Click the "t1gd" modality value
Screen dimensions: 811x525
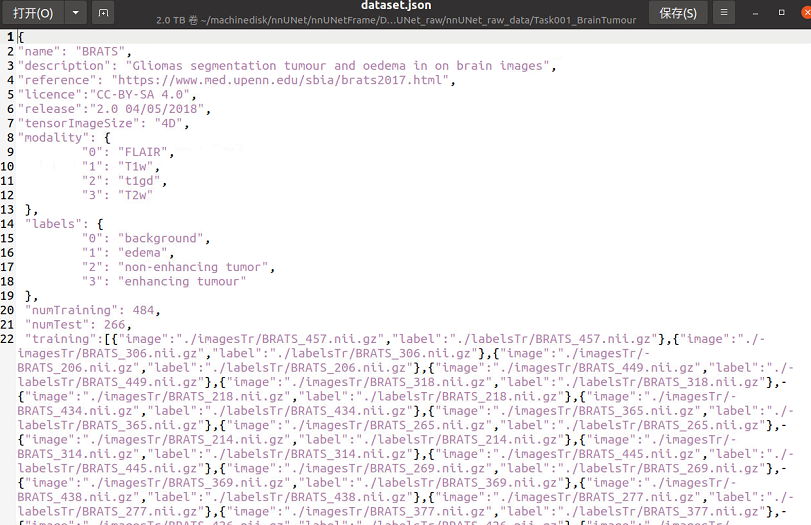(x=139, y=181)
